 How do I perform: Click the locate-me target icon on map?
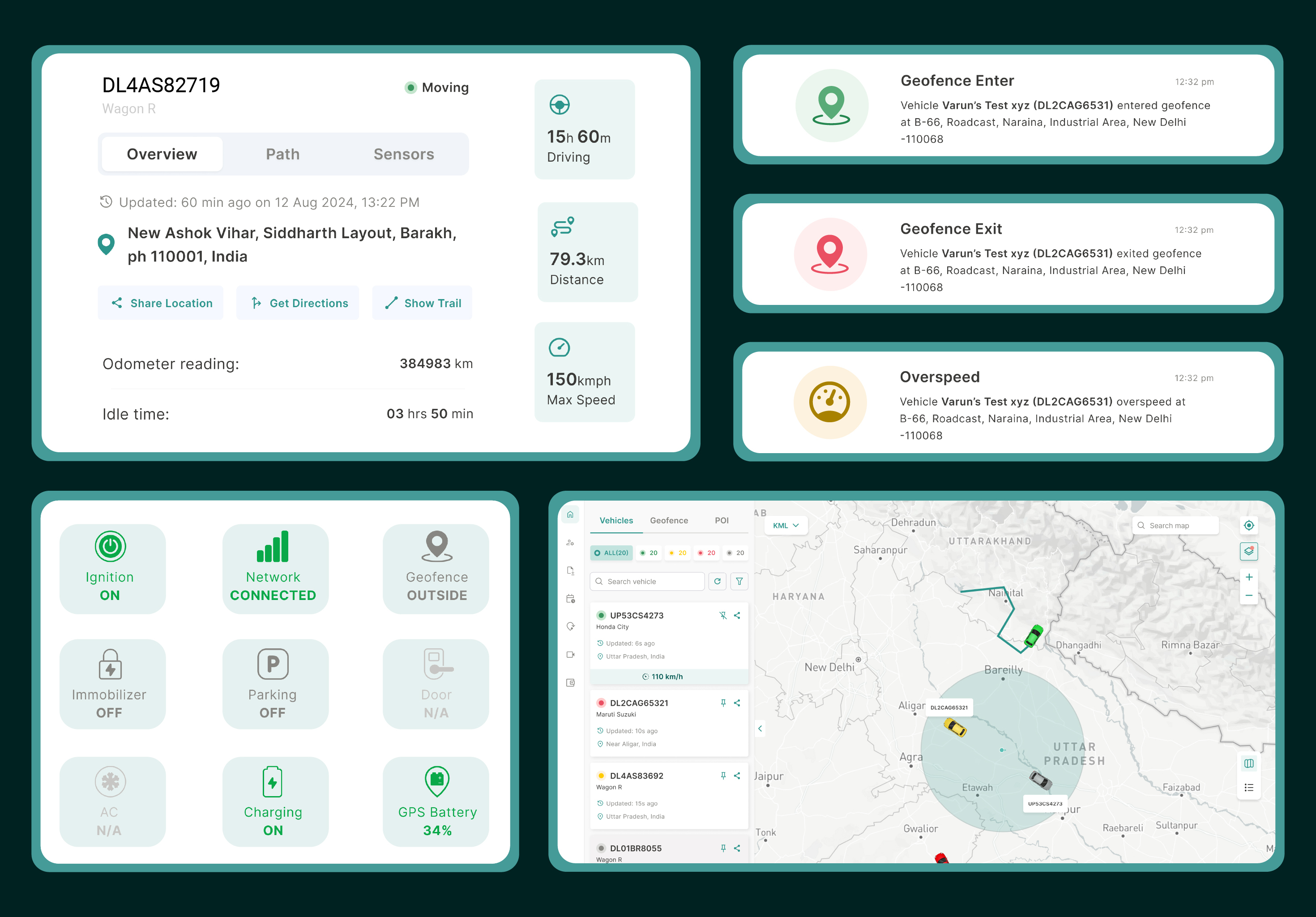tap(1248, 525)
